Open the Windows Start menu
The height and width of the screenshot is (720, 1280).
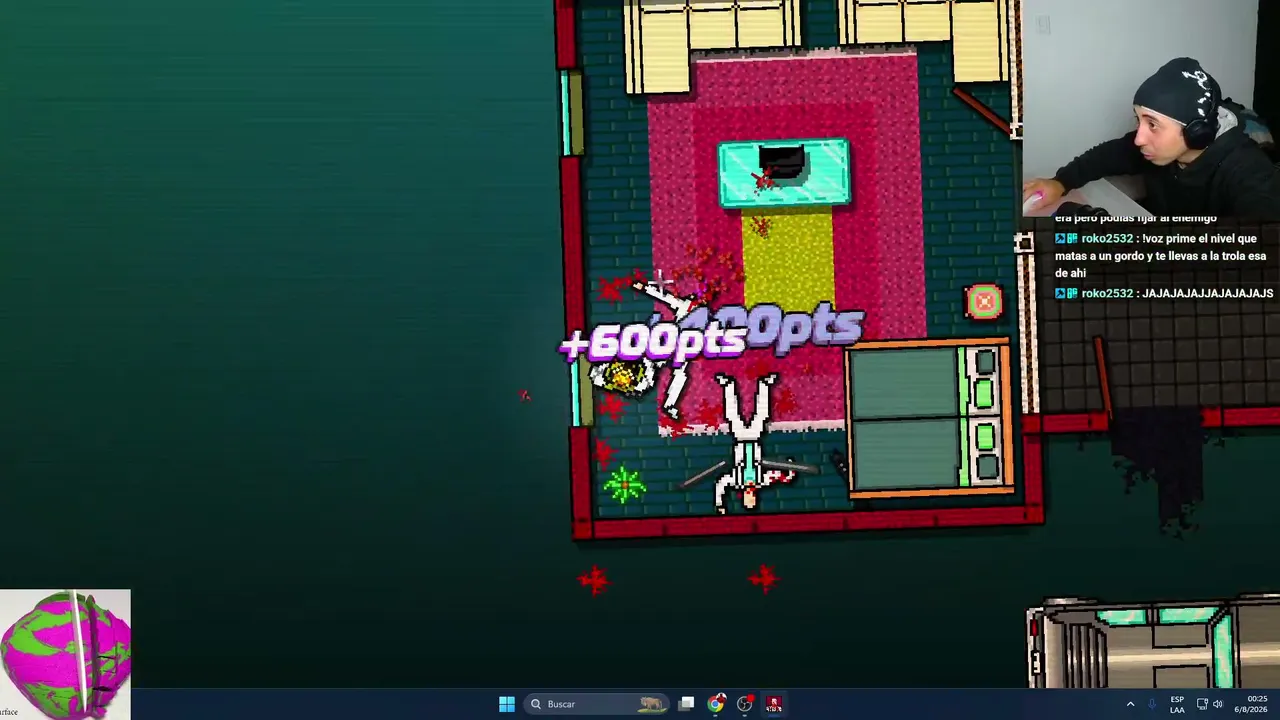[507, 704]
